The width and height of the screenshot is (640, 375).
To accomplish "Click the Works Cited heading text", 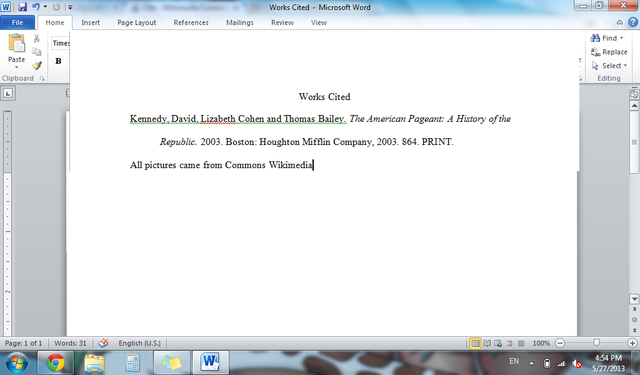I will pyautogui.click(x=324, y=97).
